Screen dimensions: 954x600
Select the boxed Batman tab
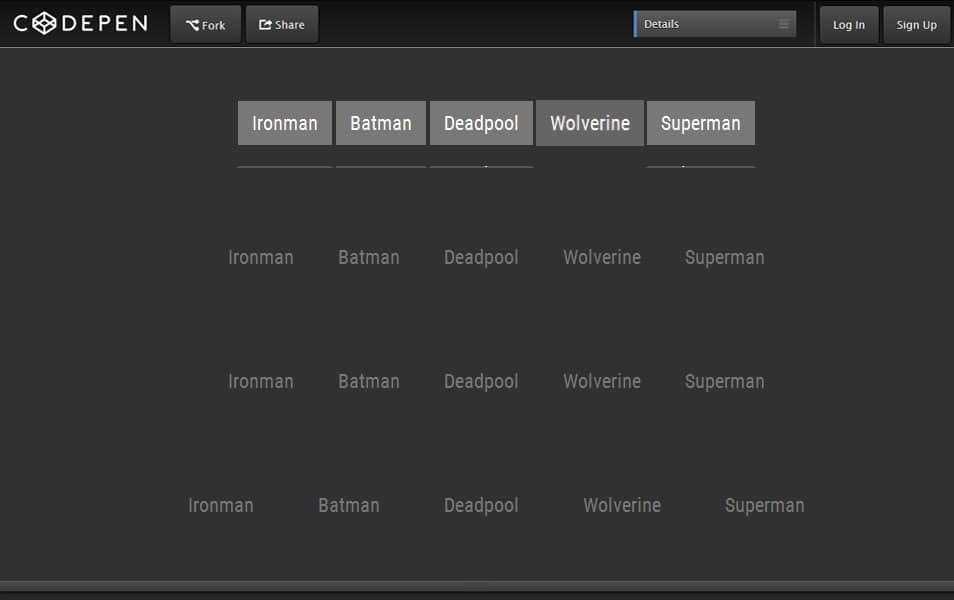pos(381,123)
